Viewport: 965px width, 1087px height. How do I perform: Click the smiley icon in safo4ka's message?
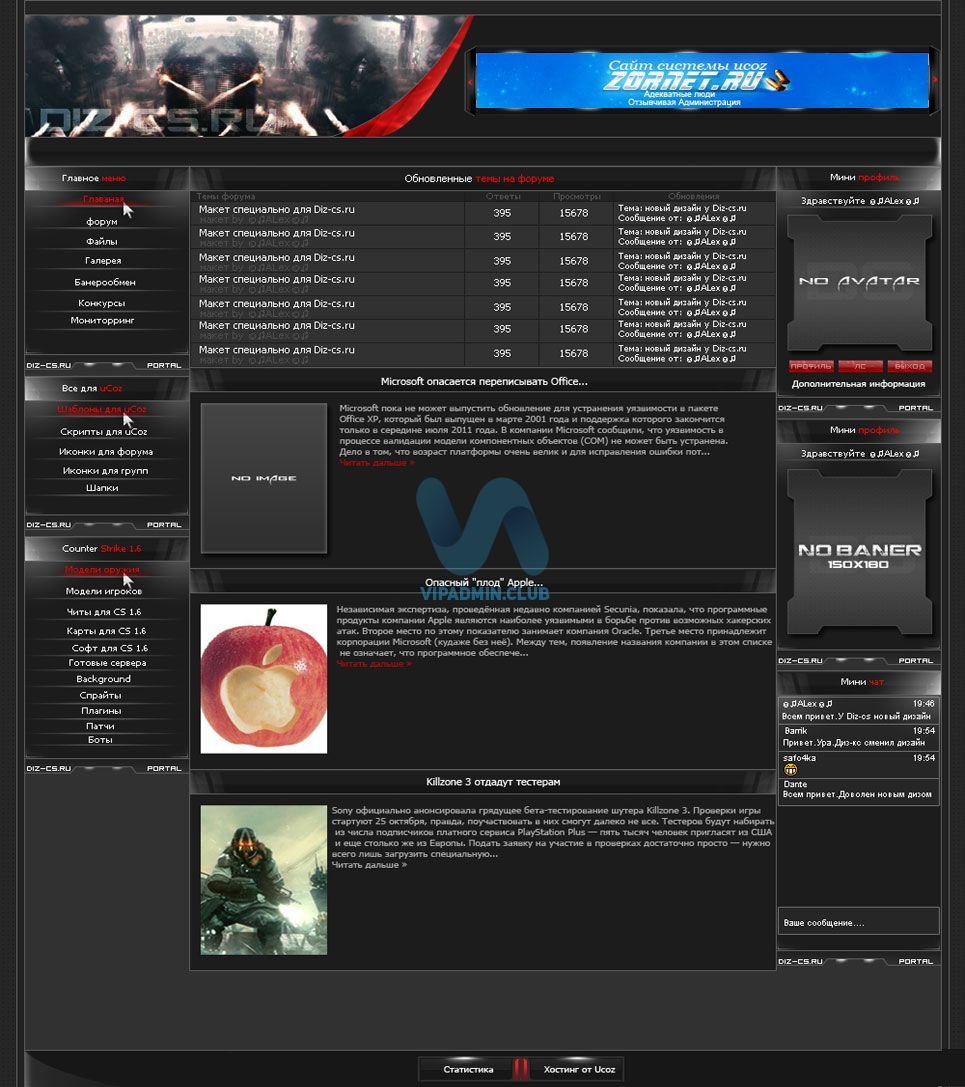790,770
